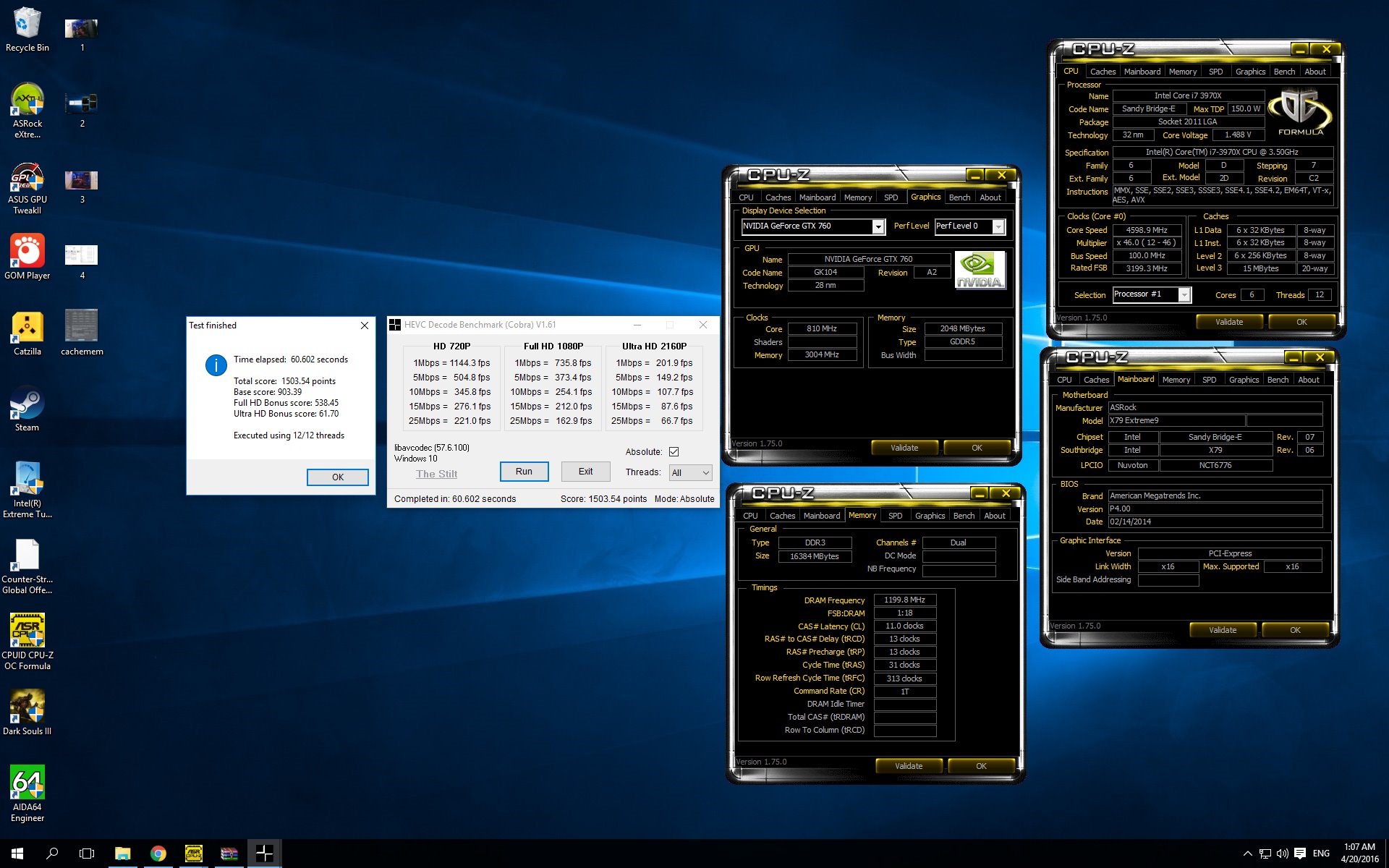This screenshot has width=1389, height=868.
Task: Minimize the Graphics CPU-Z window
Action: (975, 175)
